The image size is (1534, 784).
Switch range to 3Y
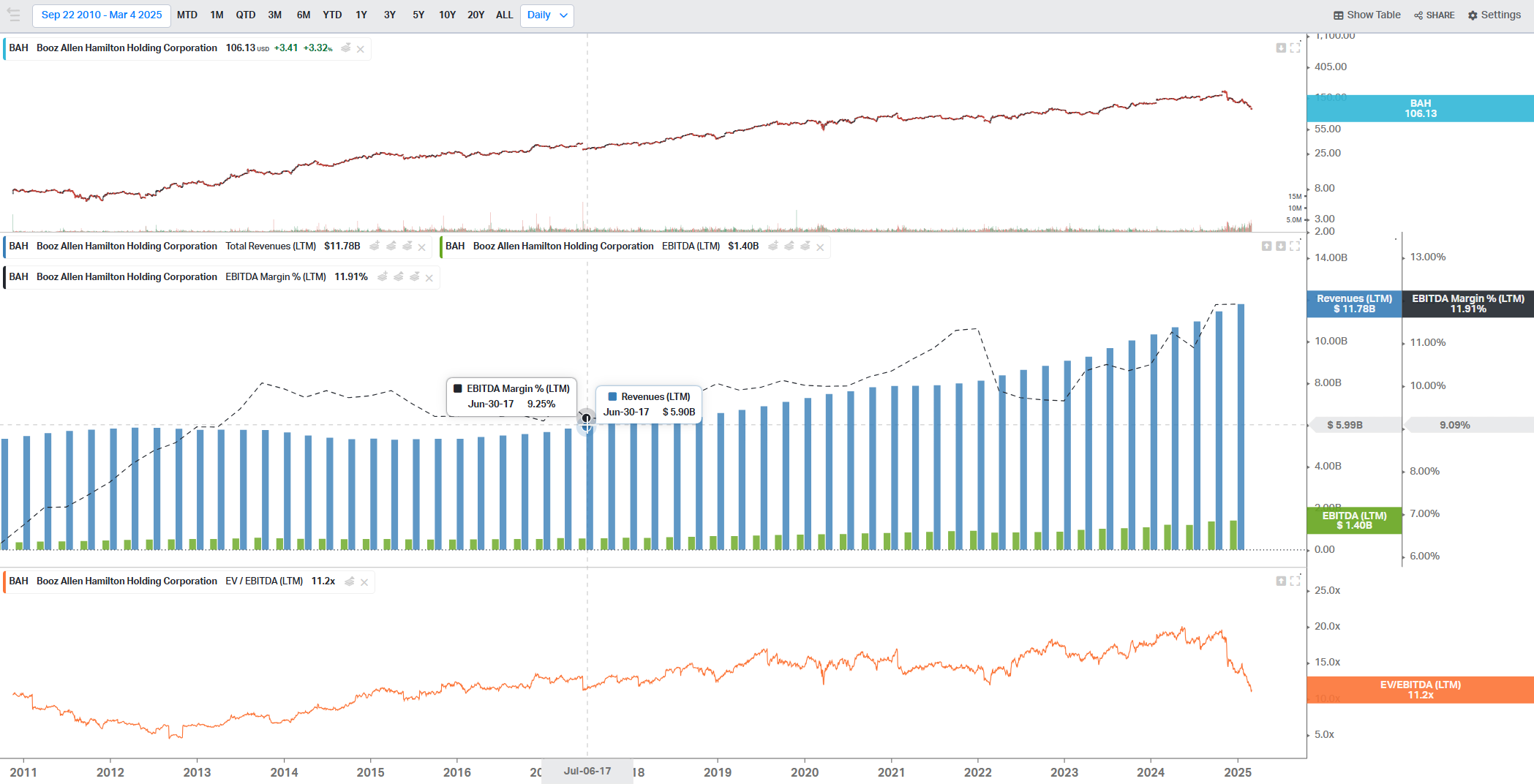coord(390,15)
